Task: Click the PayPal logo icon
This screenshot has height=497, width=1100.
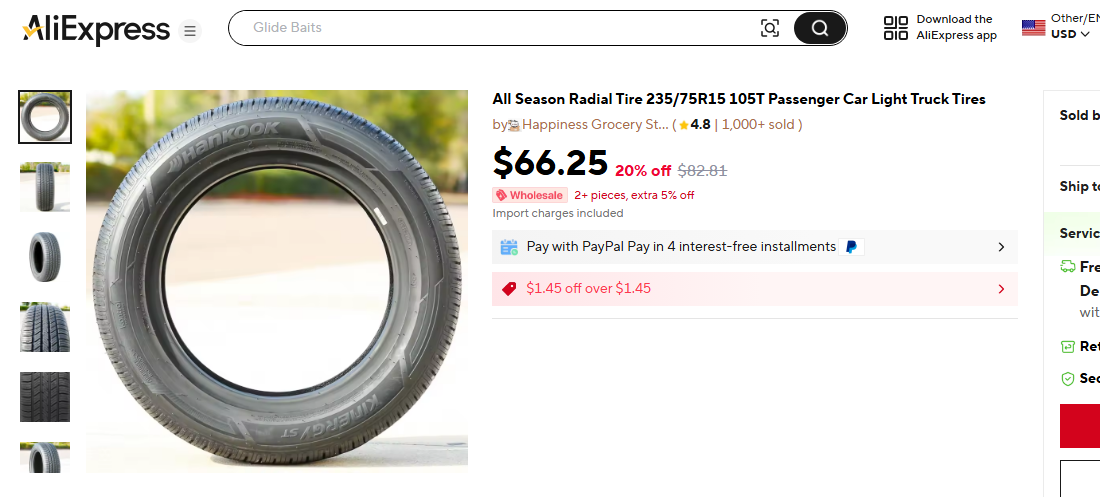Action: tap(851, 247)
